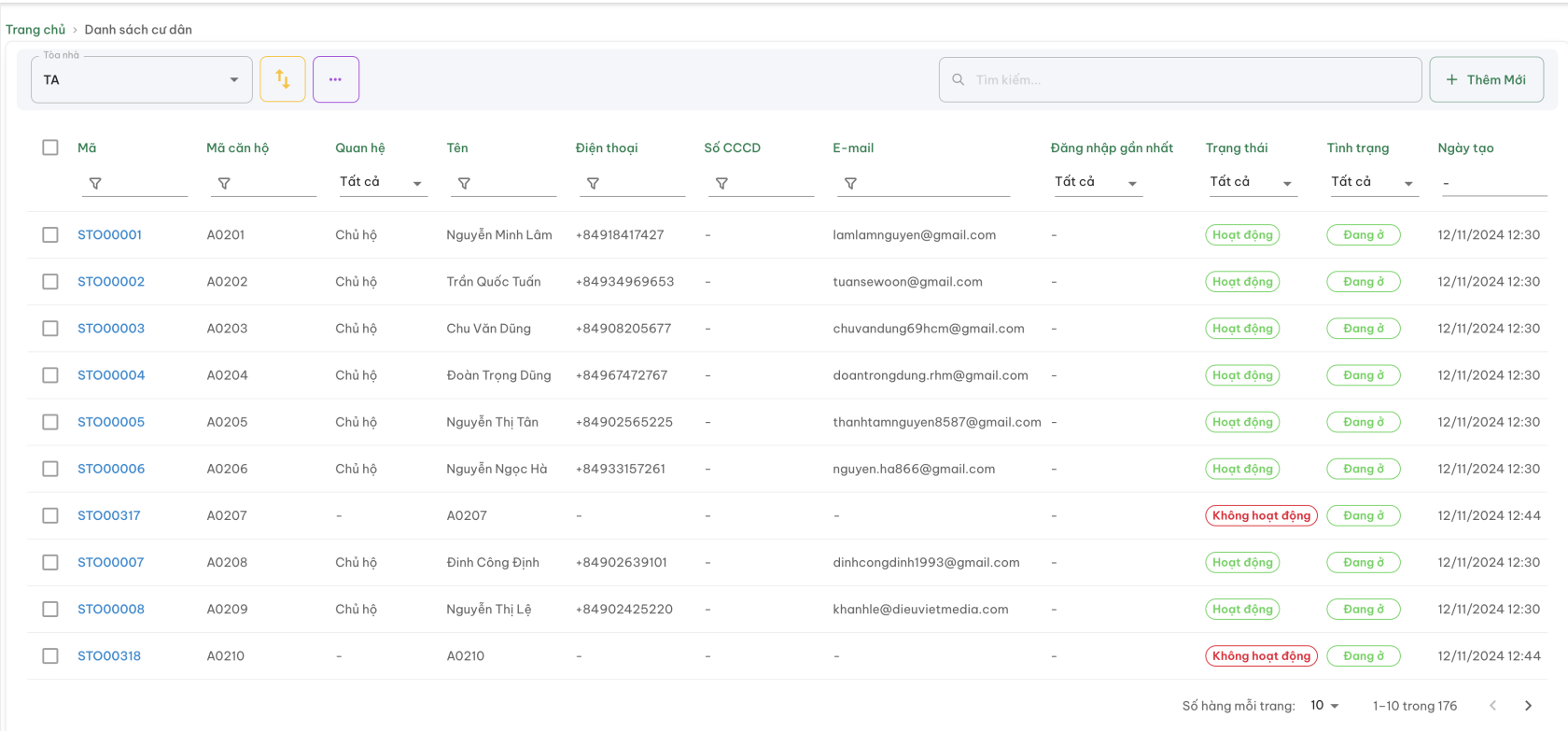Click the filter icon under Số CCCD
This screenshot has height=731, width=1568.
pyautogui.click(x=721, y=184)
